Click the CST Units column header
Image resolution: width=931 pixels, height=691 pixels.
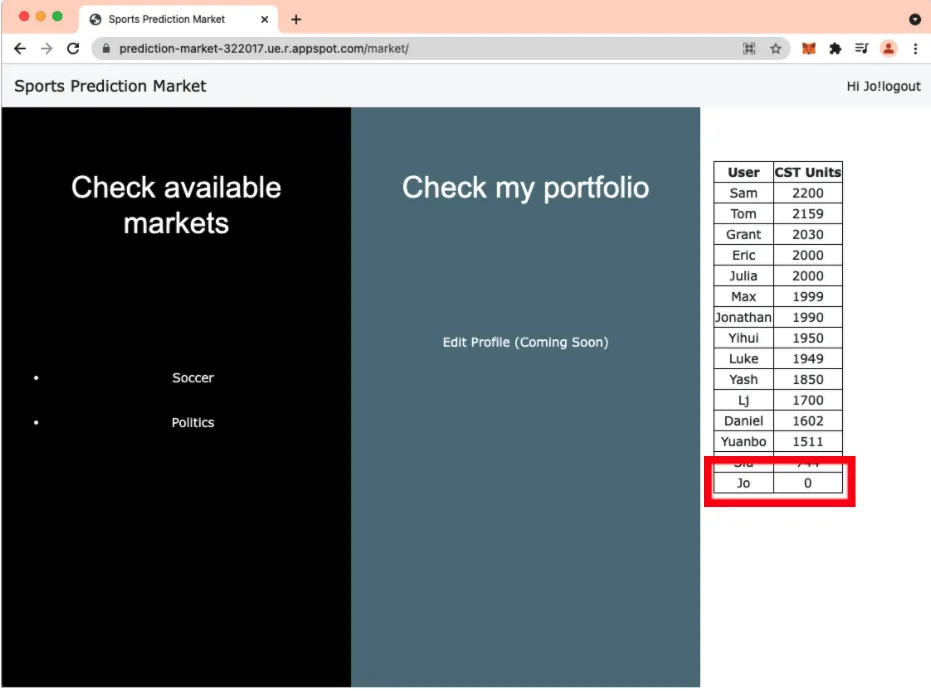[808, 172]
